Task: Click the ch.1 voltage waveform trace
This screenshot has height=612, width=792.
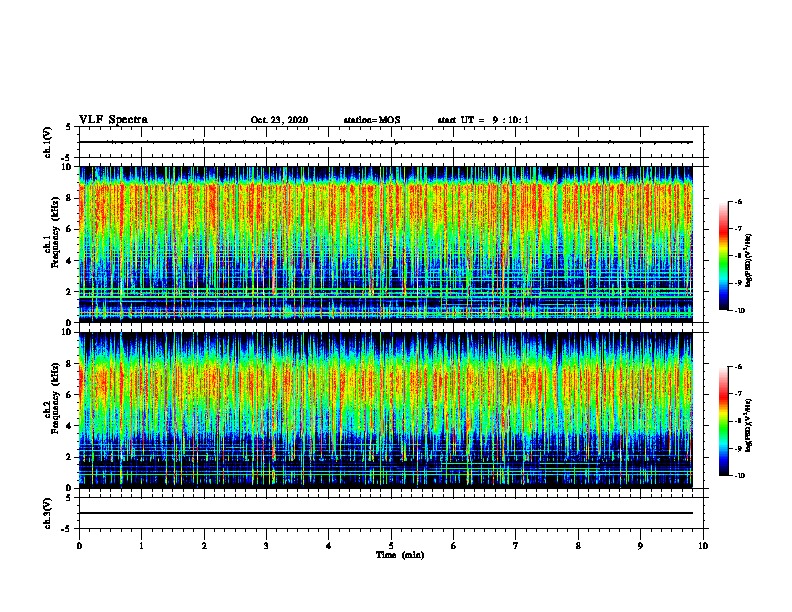Action: pos(386,142)
